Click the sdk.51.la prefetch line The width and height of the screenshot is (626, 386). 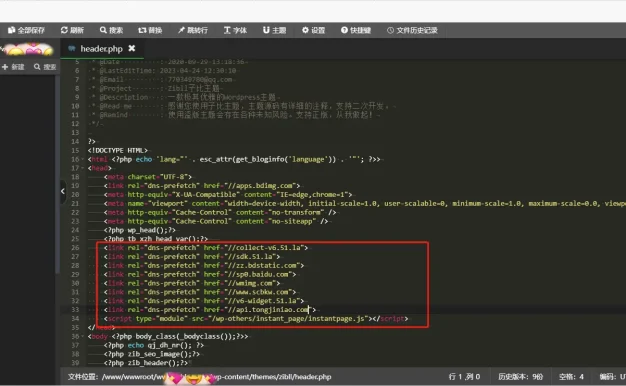click(x=192, y=257)
